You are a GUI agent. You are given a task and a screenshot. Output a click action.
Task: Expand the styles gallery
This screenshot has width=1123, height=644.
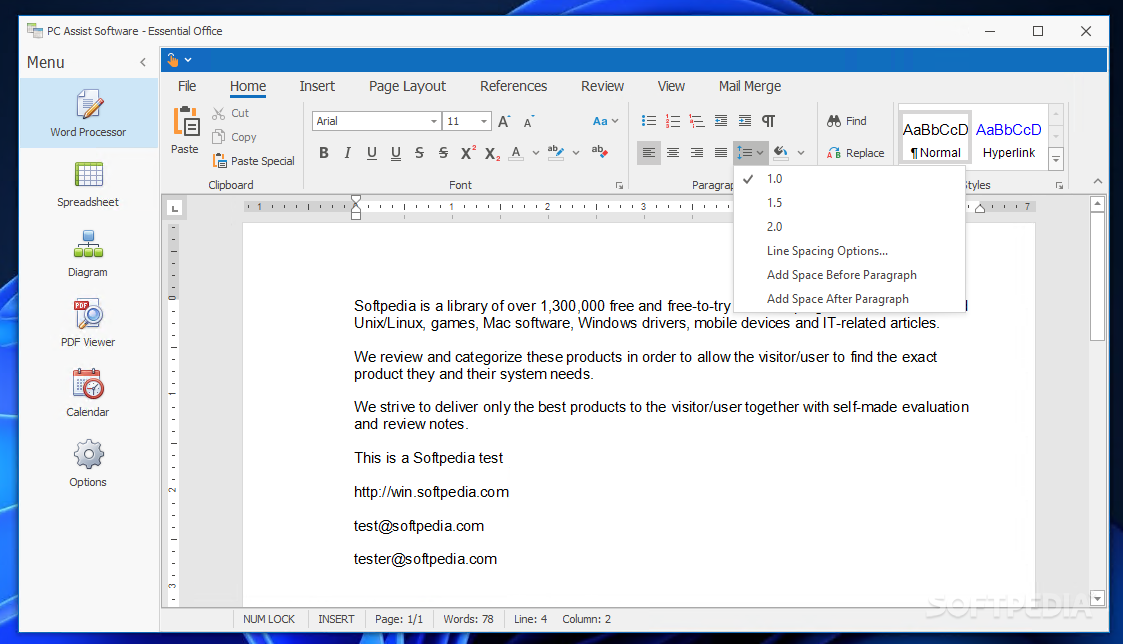(1056, 159)
